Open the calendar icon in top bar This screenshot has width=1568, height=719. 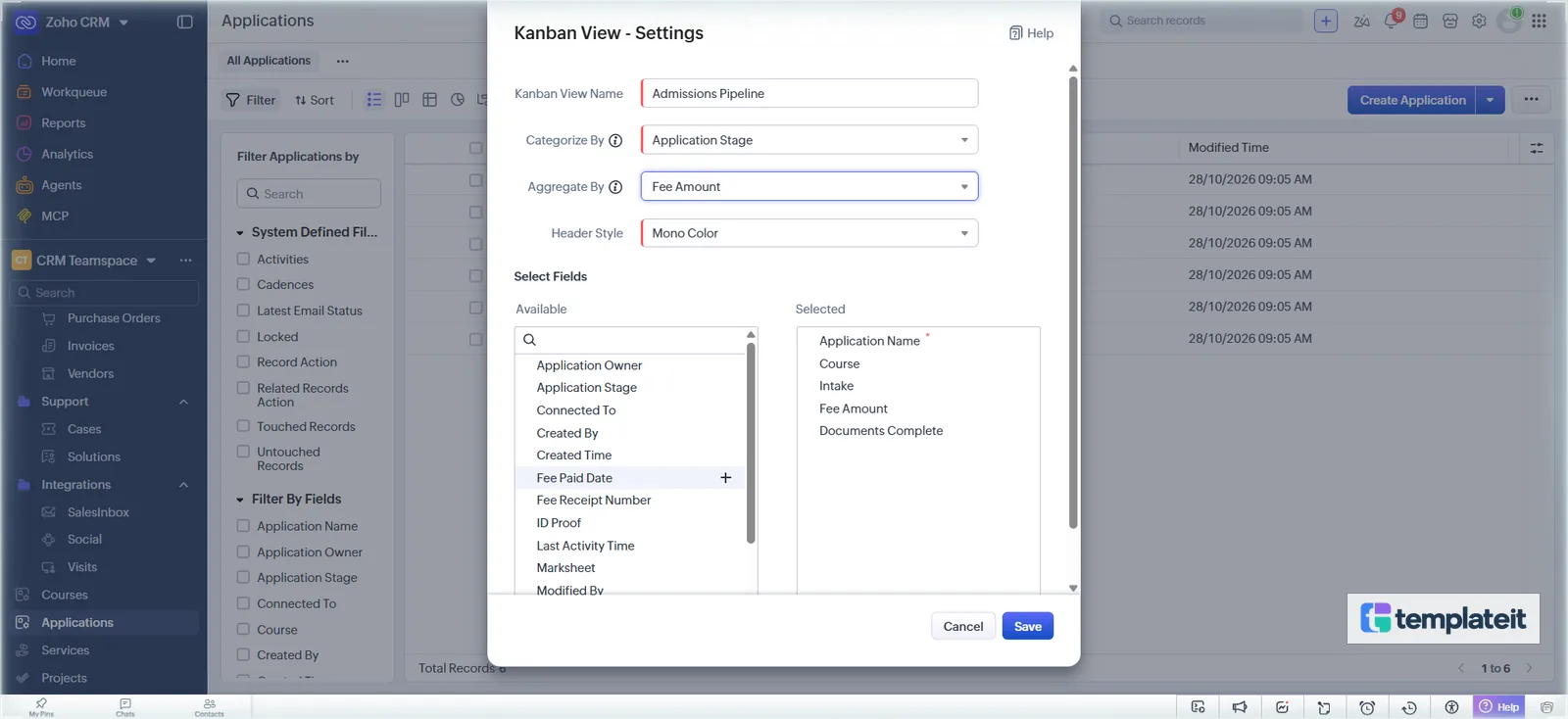pos(1421,21)
